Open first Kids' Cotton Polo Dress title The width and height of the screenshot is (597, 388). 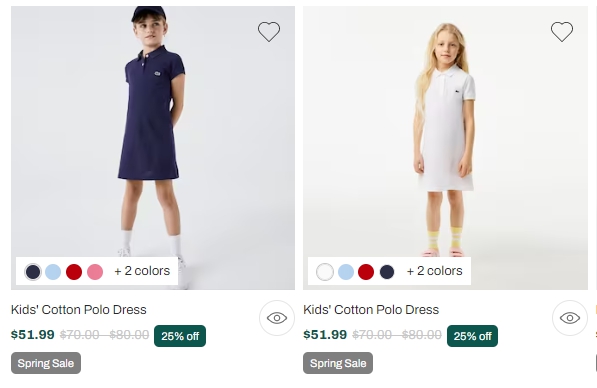[x=78, y=310]
